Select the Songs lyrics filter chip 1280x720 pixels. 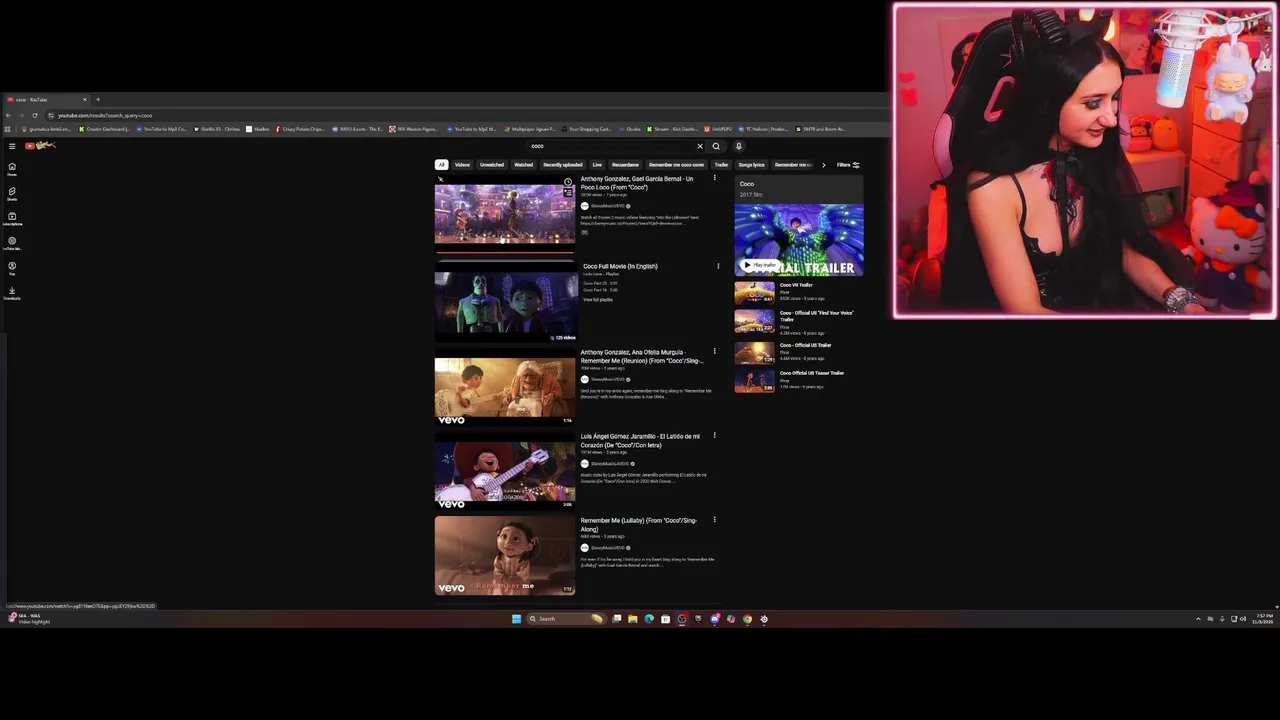[x=752, y=165]
